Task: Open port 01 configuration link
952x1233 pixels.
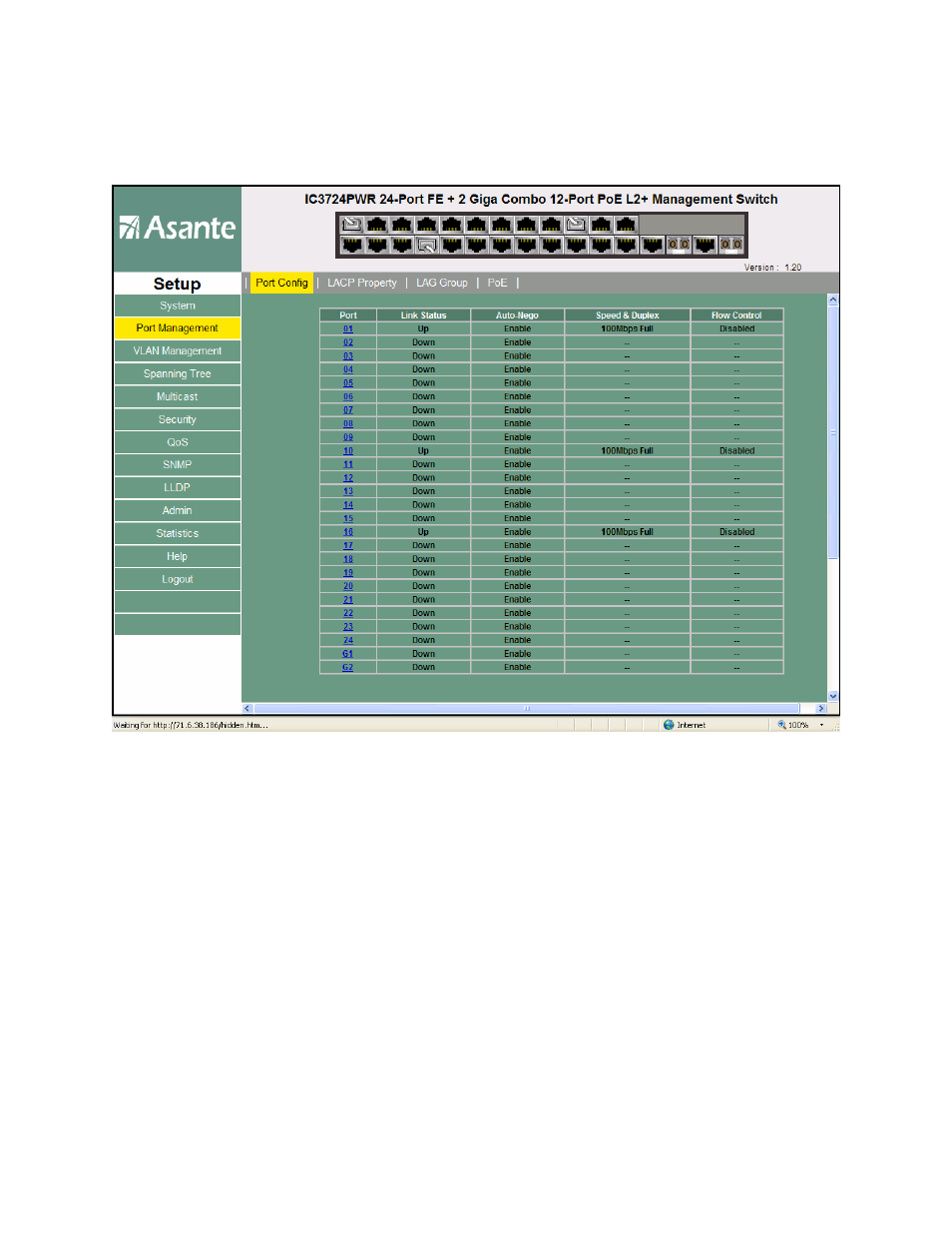Action: pyautogui.click(x=348, y=328)
